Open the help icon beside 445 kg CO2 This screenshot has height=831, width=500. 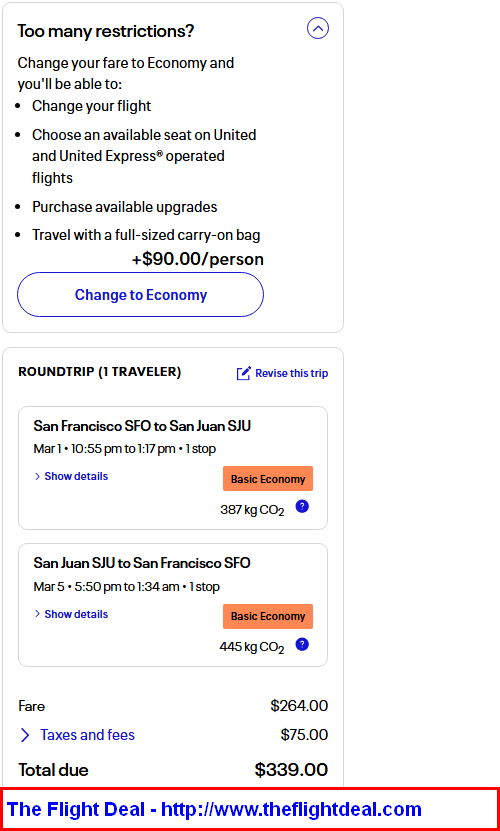tap(302, 644)
